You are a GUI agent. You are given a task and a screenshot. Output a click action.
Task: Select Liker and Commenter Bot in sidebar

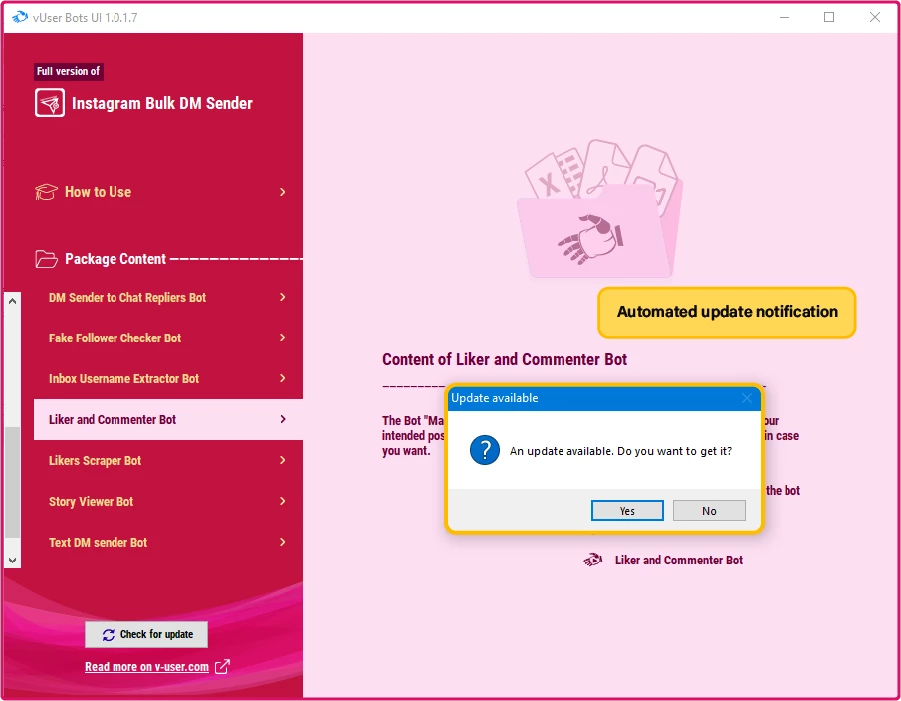click(168, 419)
